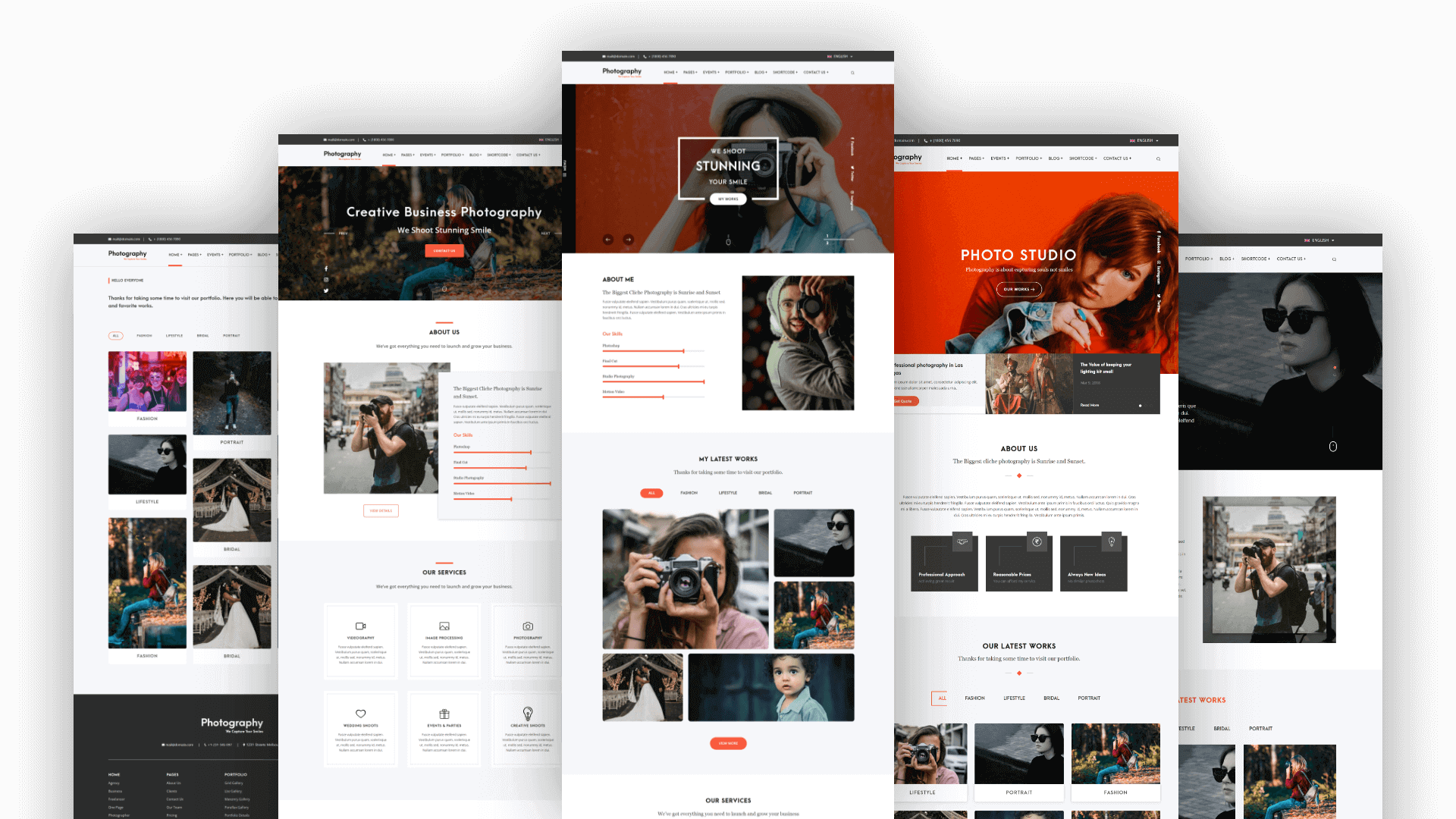Open the Blog dropdown menu

click(761, 72)
